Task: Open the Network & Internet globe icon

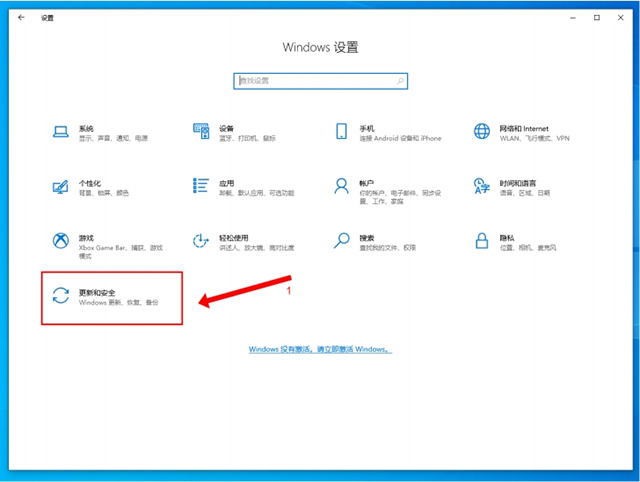Action: tap(482, 131)
